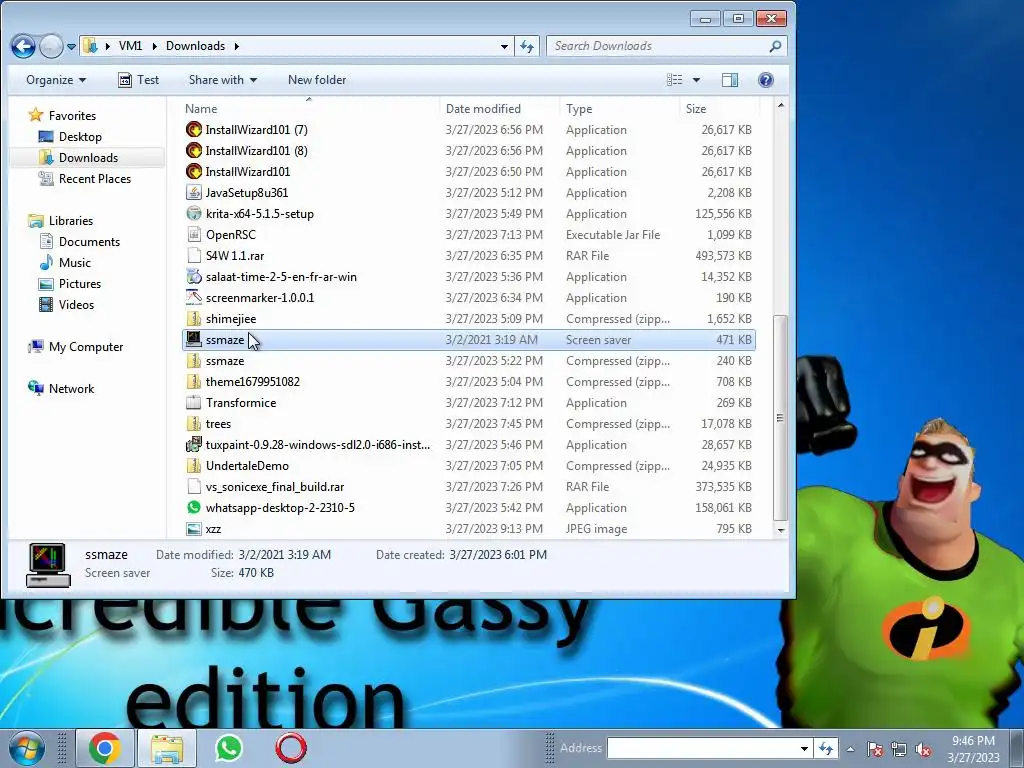Image resolution: width=1024 pixels, height=768 pixels.
Task: Select S4W 1.1.rar file icon
Action: [x=194, y=255]
